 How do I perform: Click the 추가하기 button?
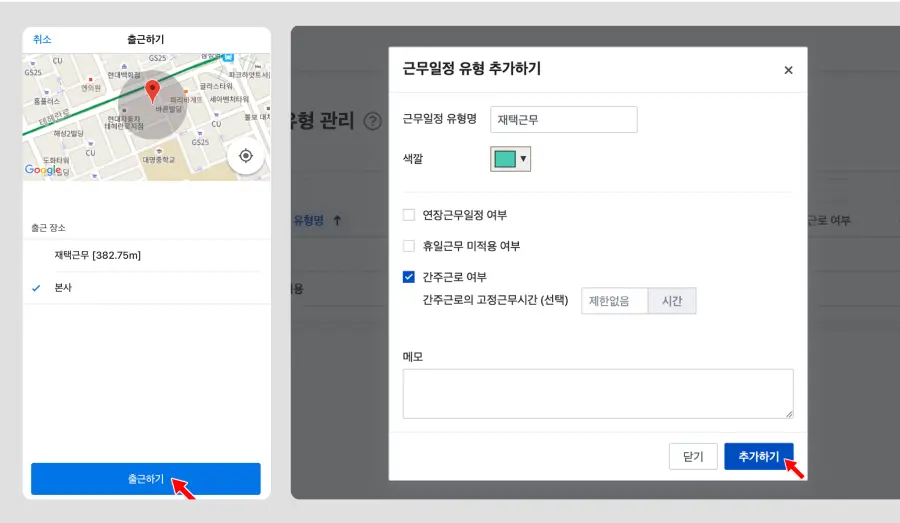click(x=759, y=456)
